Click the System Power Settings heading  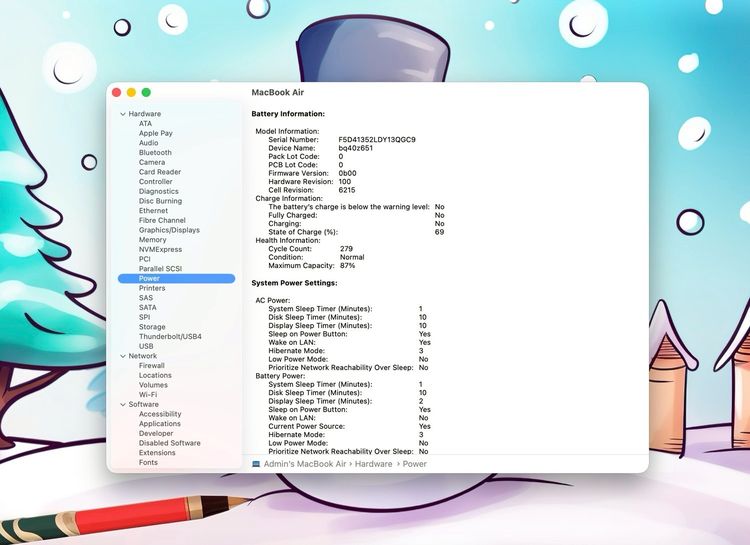click(294, 283)
